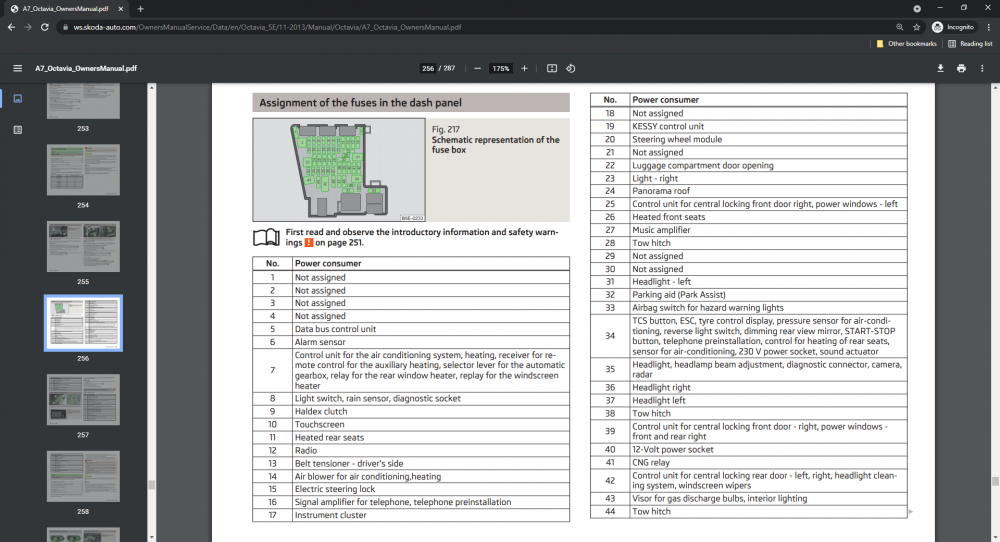
Task: Open the Other bookmarks folder
Action: 906,44
